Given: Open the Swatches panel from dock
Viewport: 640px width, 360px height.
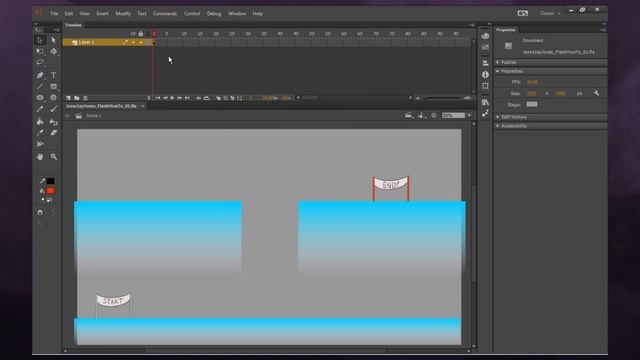Looking at the screenshot, I should 485,47.
